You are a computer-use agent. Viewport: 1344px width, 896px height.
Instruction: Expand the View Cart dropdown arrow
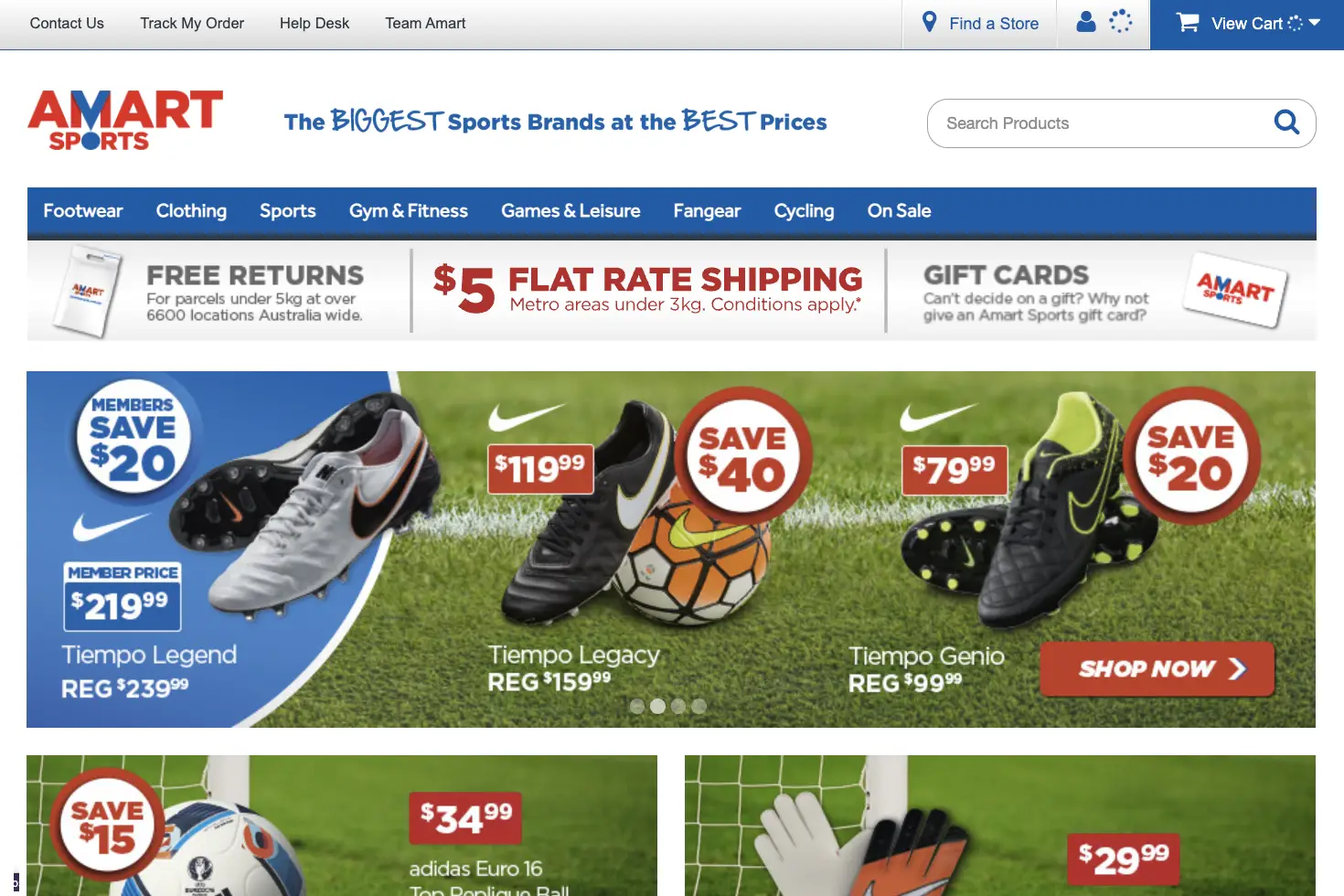[x=1315, y=23]
